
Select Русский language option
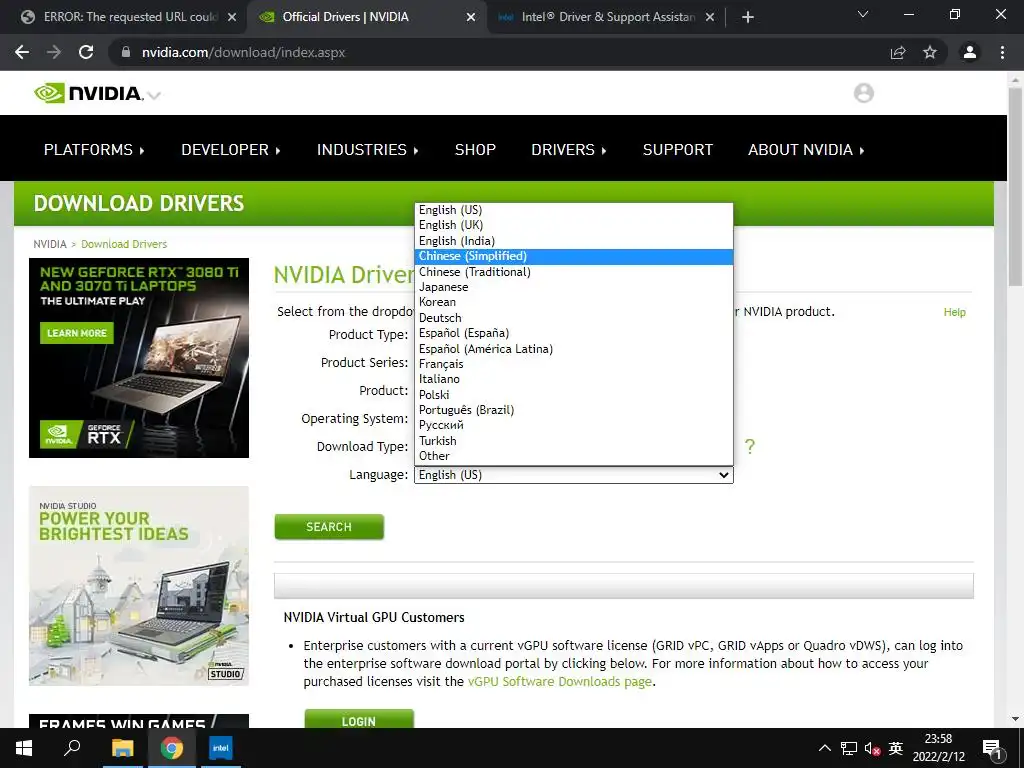pyautogui.click(x=573, y=425)
